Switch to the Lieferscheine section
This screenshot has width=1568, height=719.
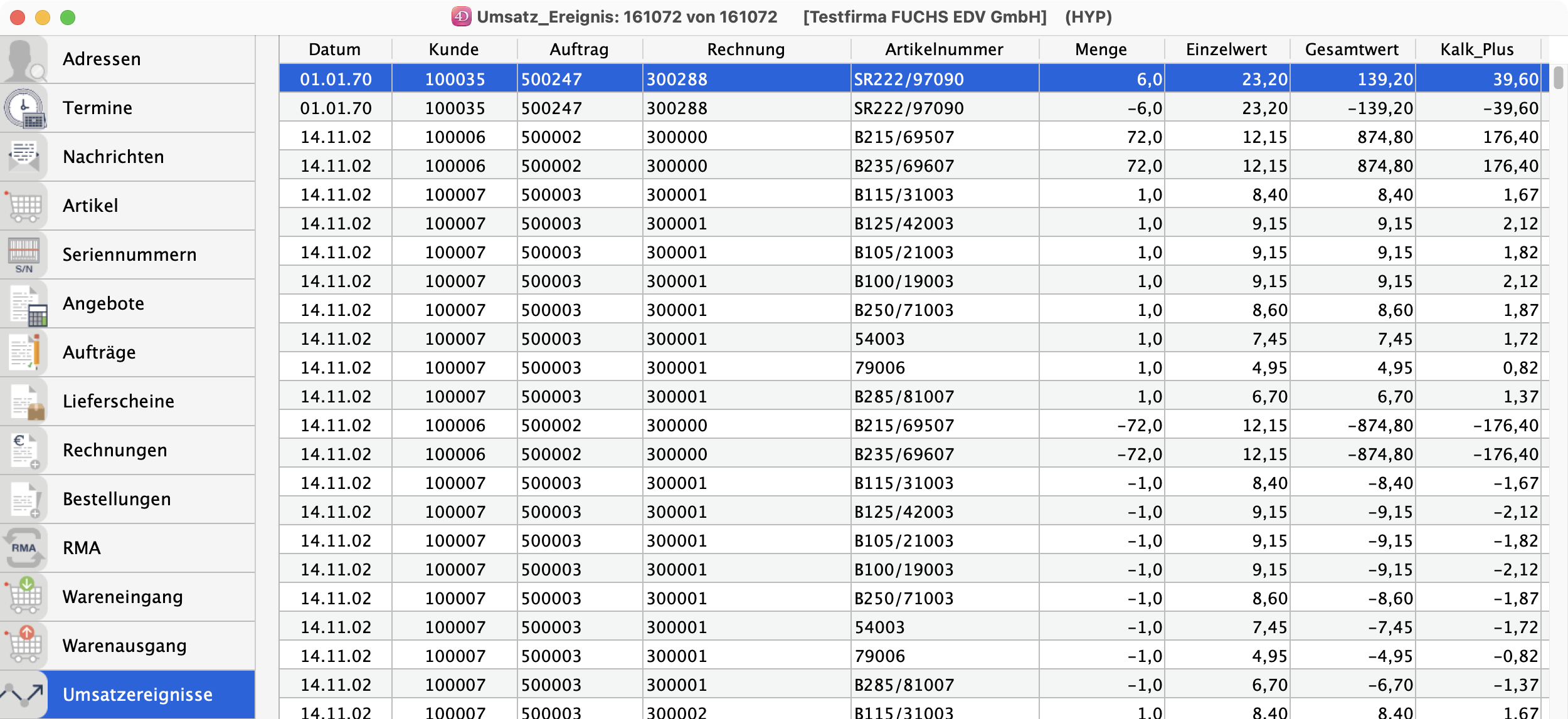click(x=118, y=401)
